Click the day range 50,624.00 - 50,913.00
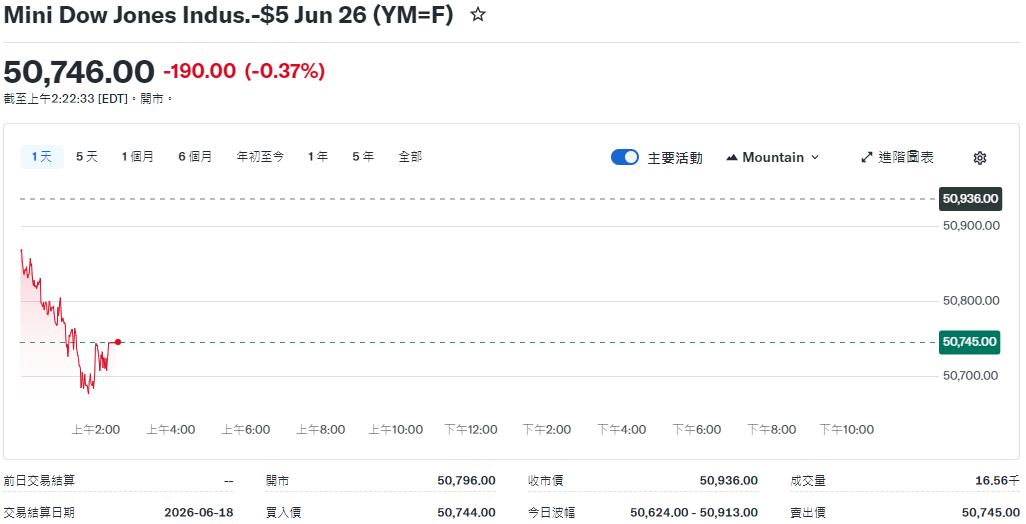This screenshot has height=524, width=1026. pyautogui.click(x=694, y=512)
